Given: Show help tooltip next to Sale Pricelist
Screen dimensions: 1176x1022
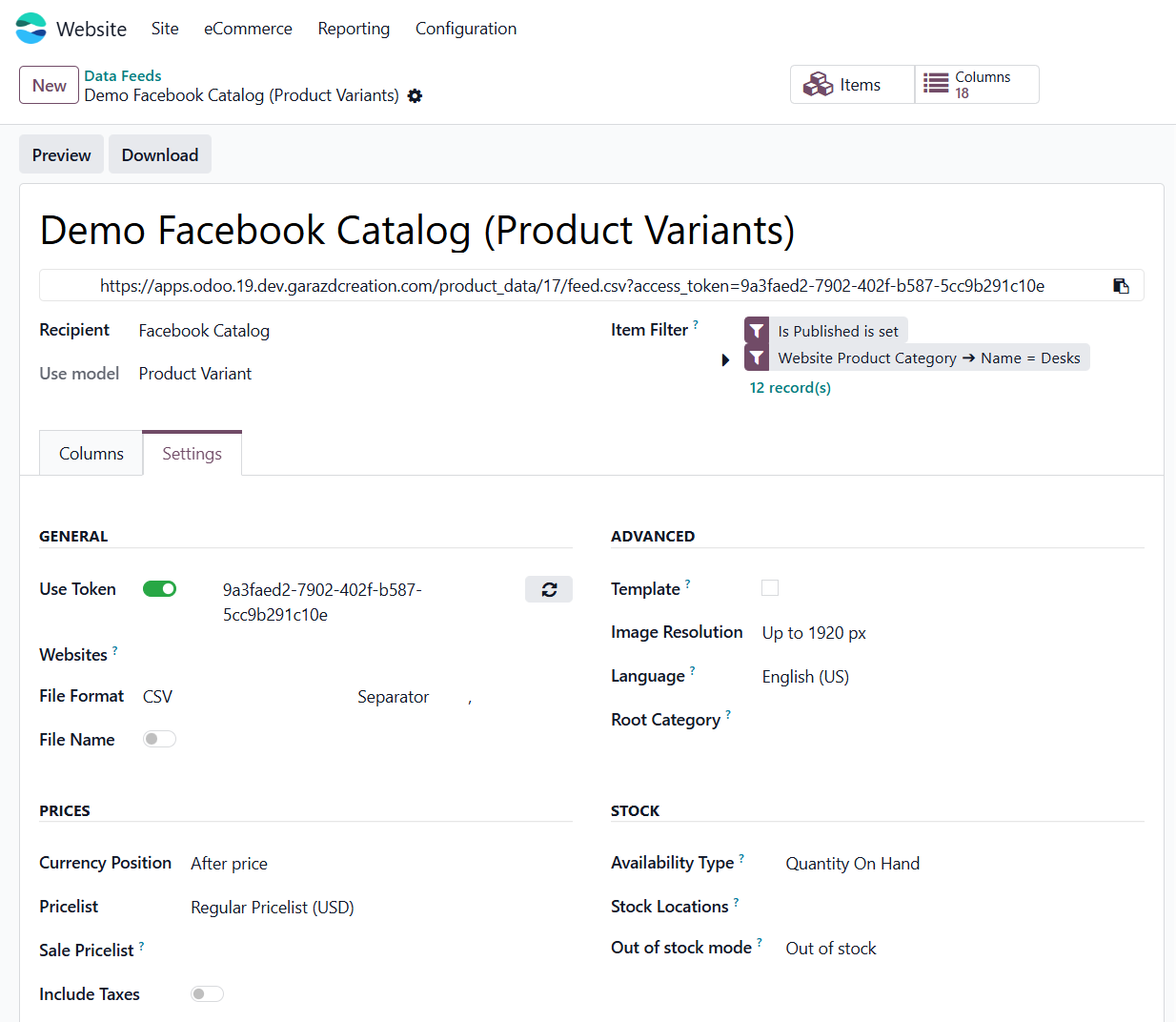Looking at the screenshot, I should [142, 946].
